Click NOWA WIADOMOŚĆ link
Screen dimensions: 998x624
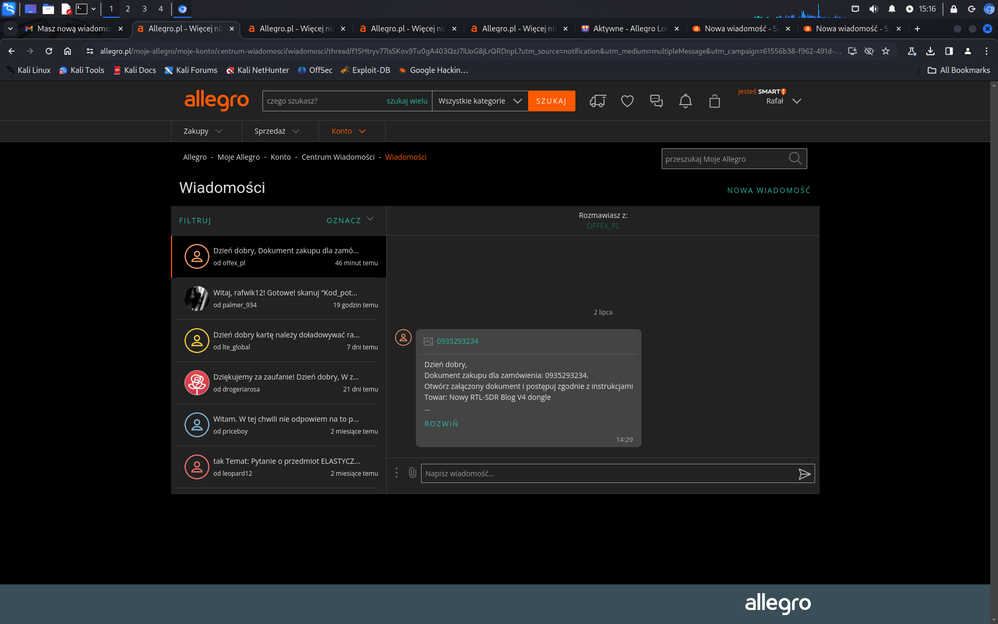[x=769, y=190]
